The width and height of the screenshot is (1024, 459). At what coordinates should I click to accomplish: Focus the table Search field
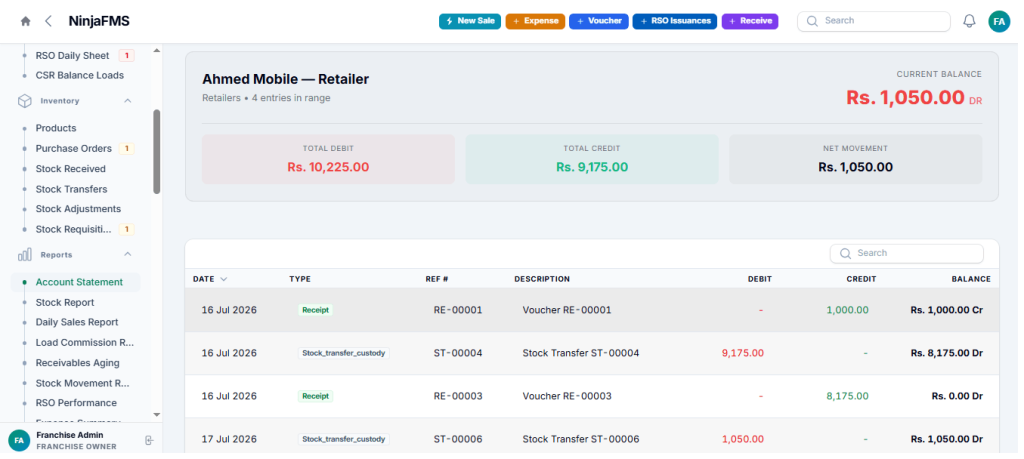pos(906,253)
